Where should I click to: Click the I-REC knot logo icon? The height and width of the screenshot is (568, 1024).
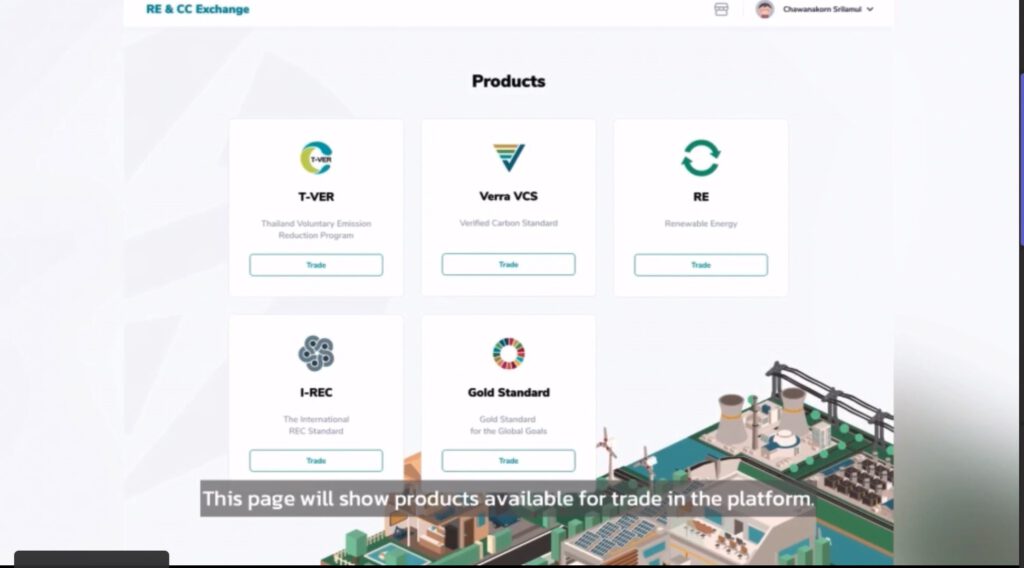tap(316, 353)
